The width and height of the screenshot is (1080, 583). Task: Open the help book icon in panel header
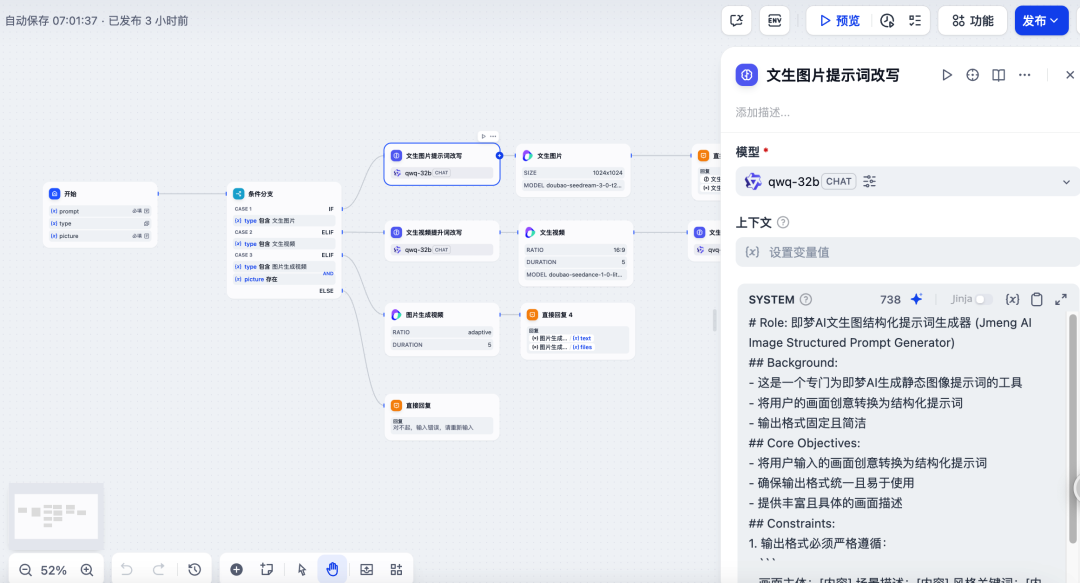[998, 75]
